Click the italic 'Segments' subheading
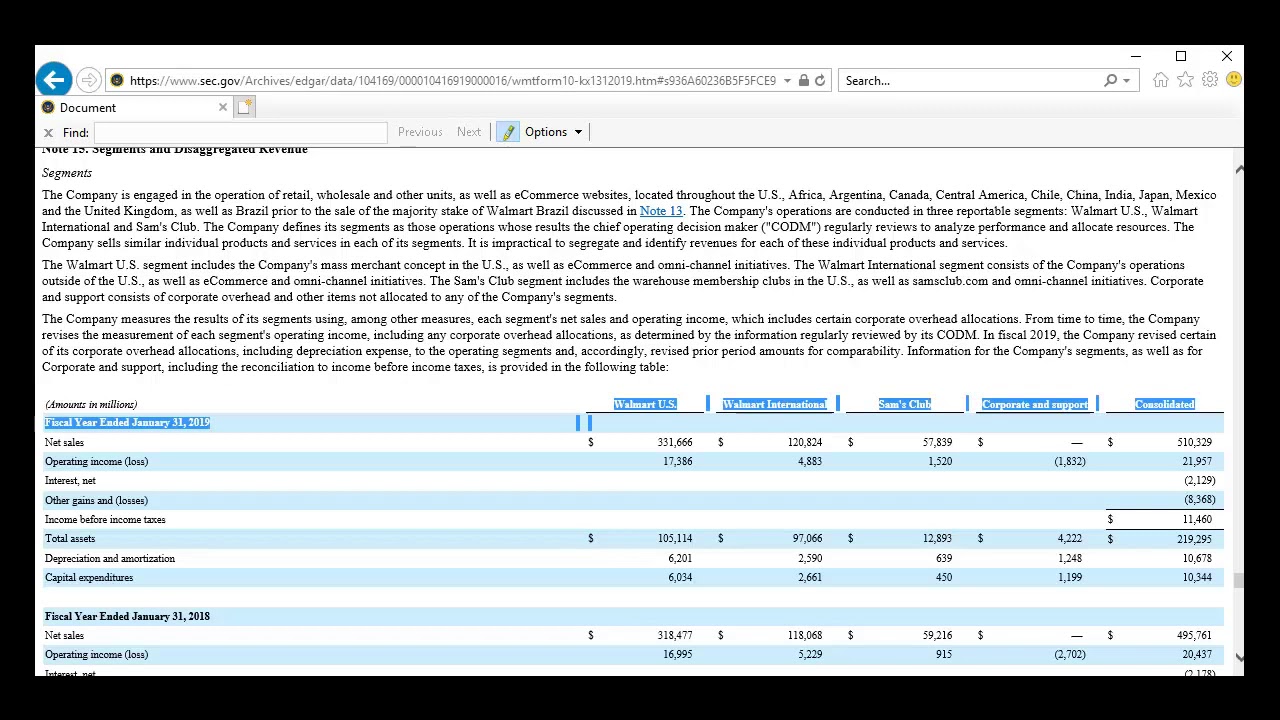The height and width of the screenshot is (720, 1280). pyautogui.click(x=67, y=173)
